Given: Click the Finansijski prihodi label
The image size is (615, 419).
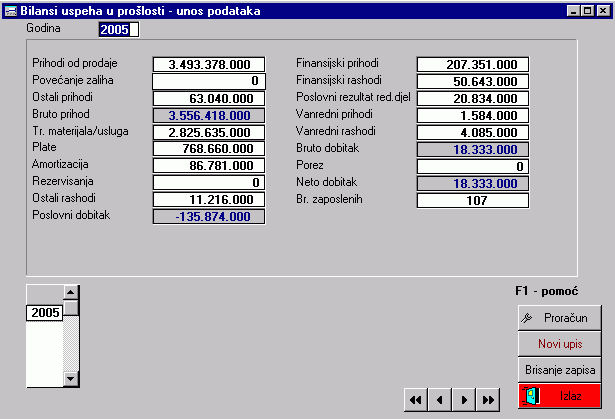Looking at the screenshot, I should coord(337,63).
